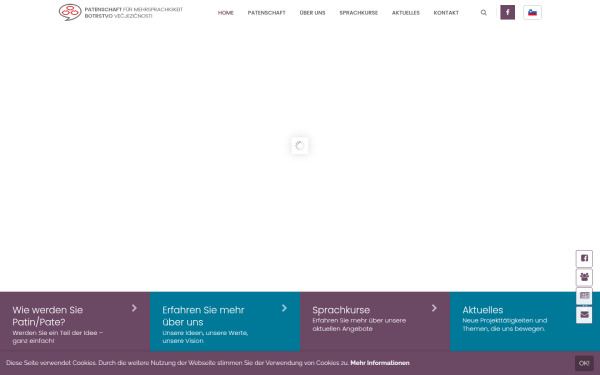Image resolution: width=600 pixels, height=375 pixels.
Task: Open the AKTUELLES menu item
Action: pos(406,13)
